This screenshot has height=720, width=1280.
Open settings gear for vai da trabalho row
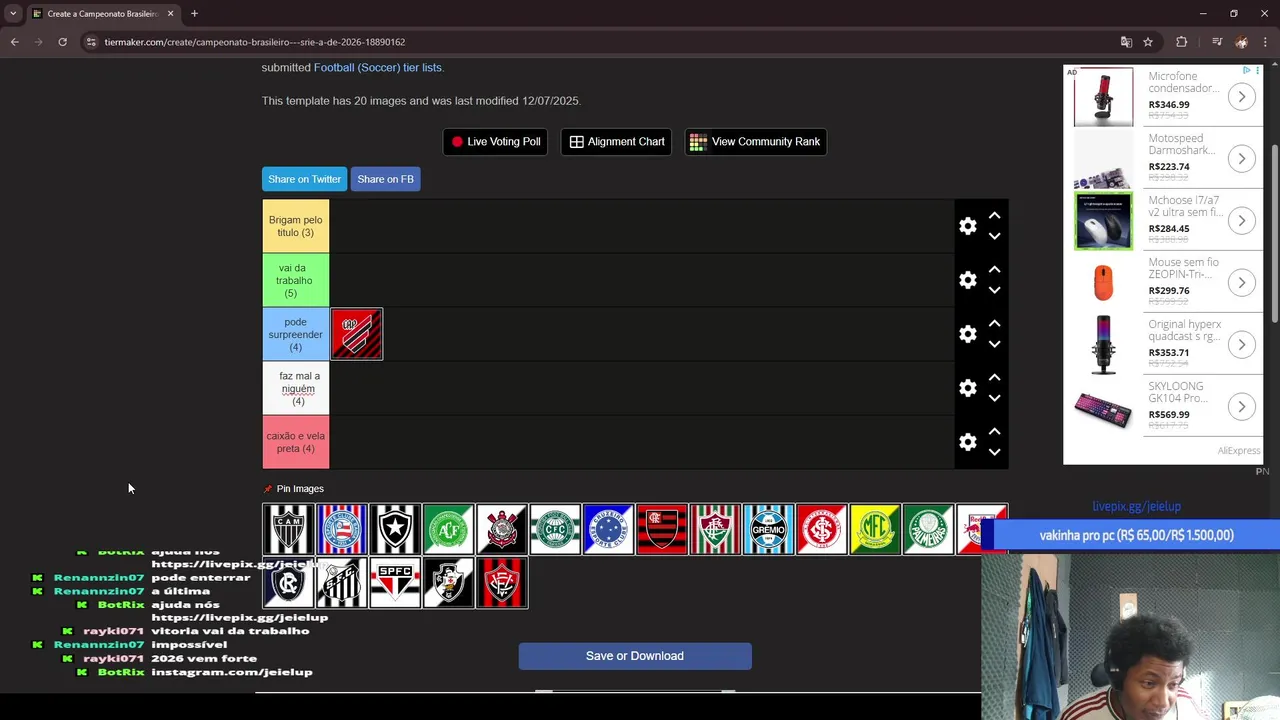tap(967, 280)
